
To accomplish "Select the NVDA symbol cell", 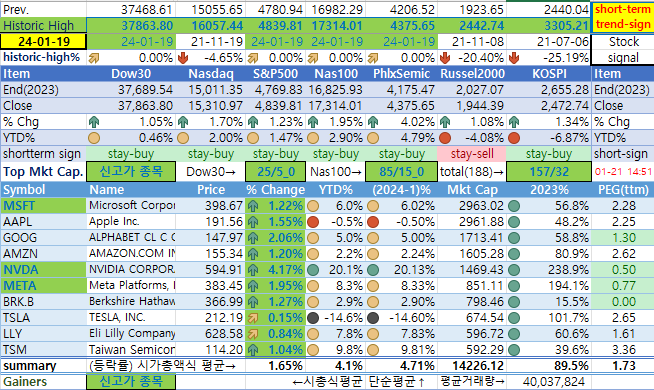I will 43,270.
